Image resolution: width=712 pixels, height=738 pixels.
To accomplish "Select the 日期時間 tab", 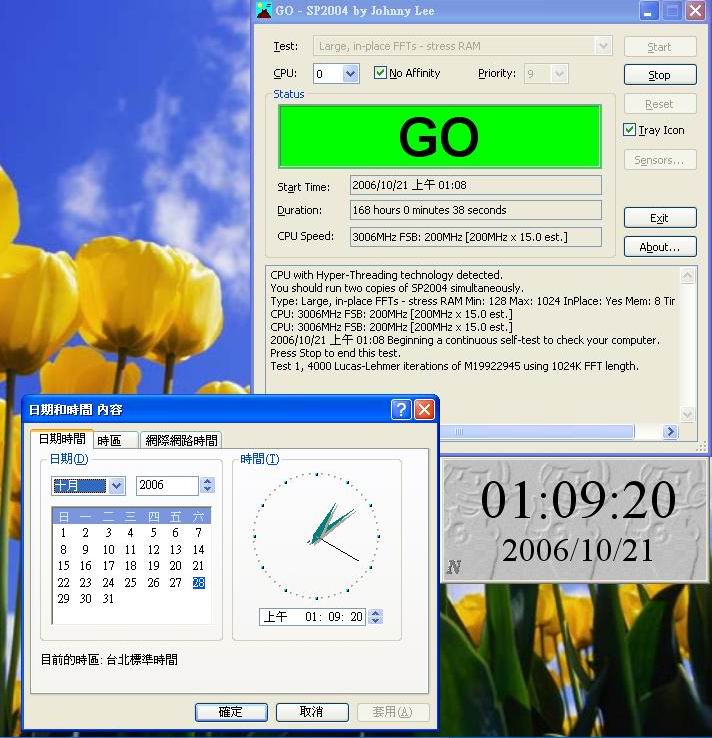I will [62, 439].
